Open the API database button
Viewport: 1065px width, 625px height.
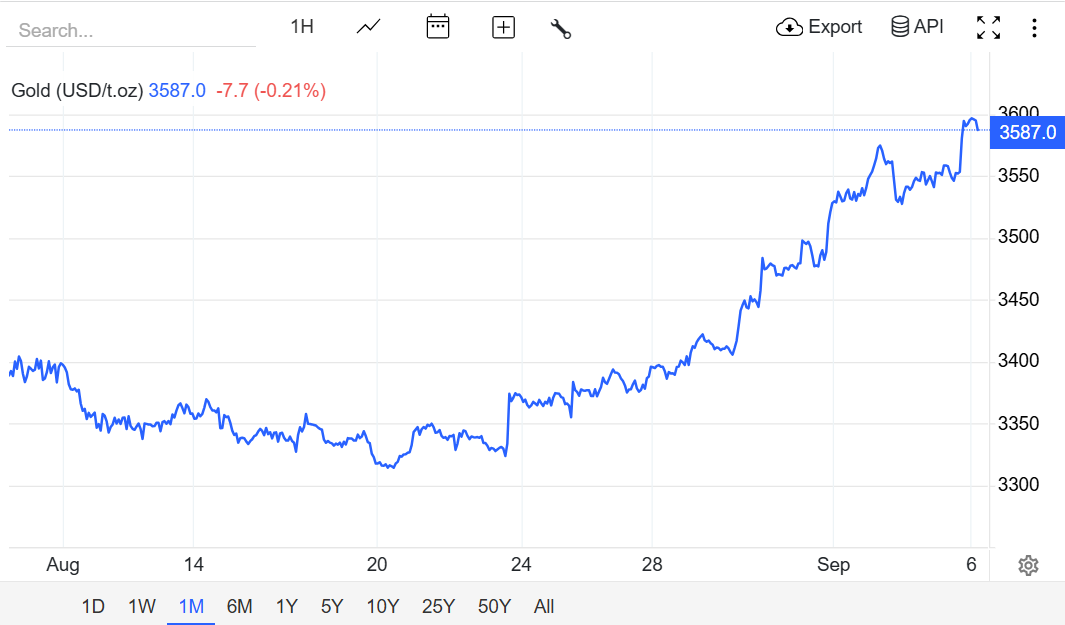pyautogui.click(x=917, y=27)
